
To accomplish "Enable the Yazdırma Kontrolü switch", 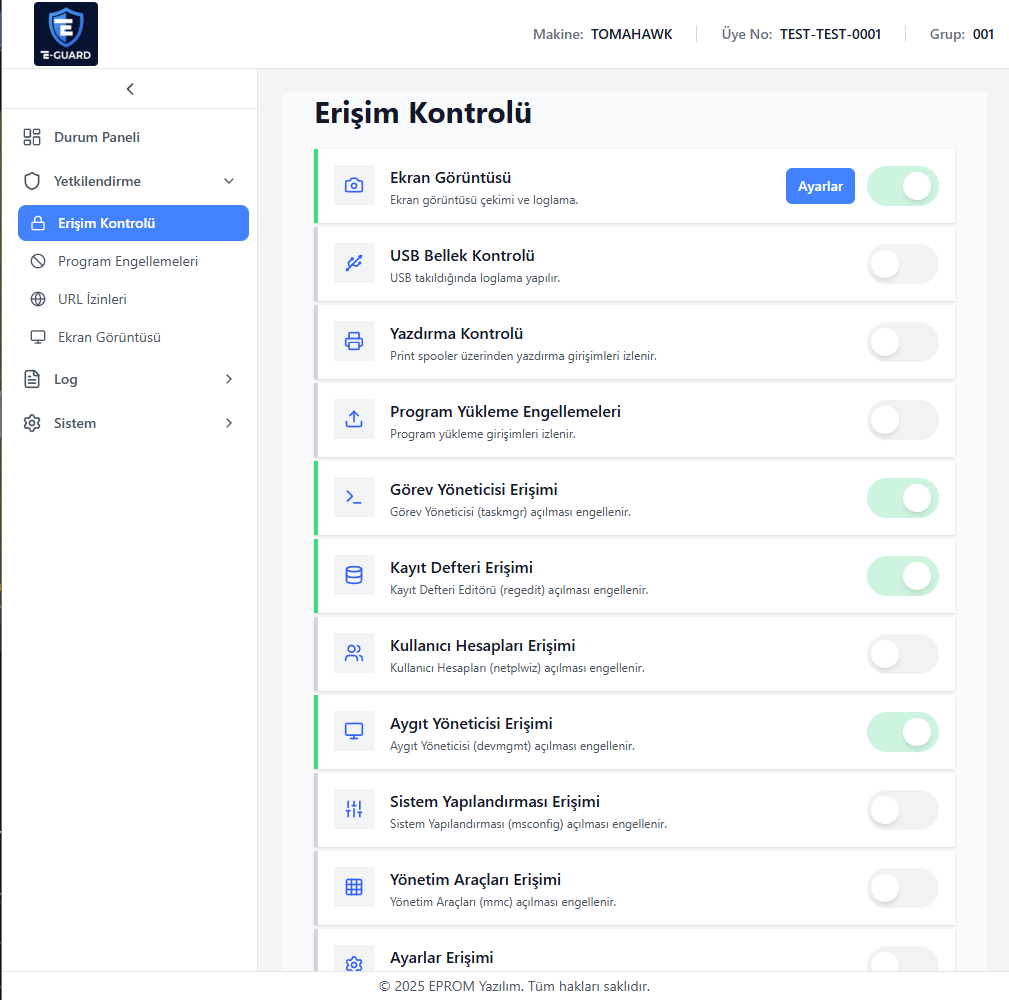I will 902,342.
